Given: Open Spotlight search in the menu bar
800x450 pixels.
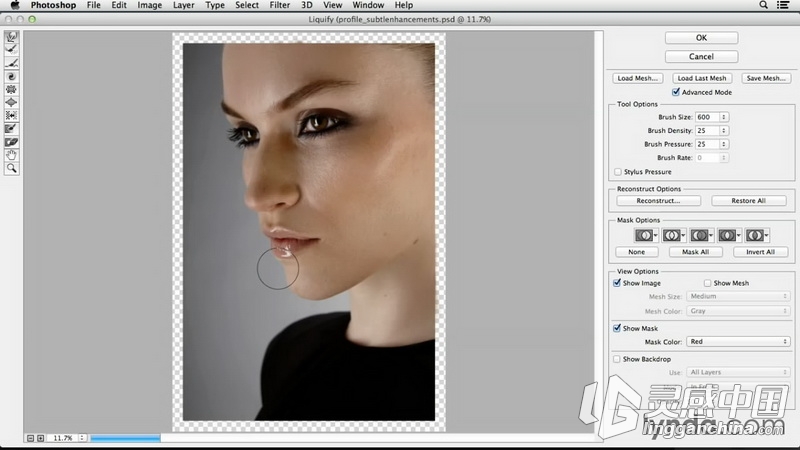Looking at the screenshot, I should click(763, 5).
